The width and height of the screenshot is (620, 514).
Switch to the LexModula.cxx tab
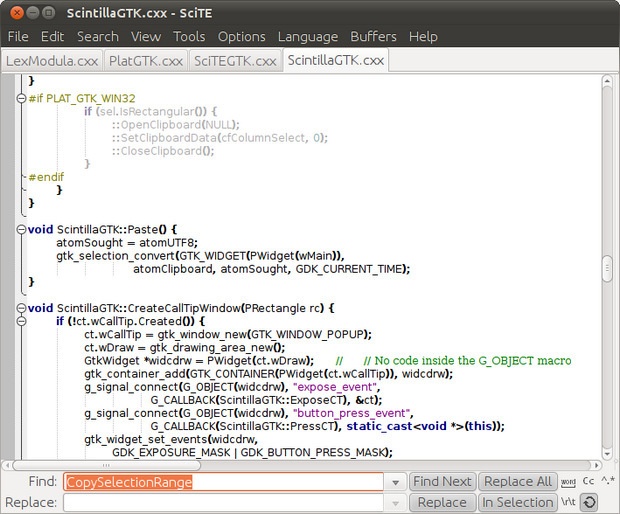coord(52,61)
